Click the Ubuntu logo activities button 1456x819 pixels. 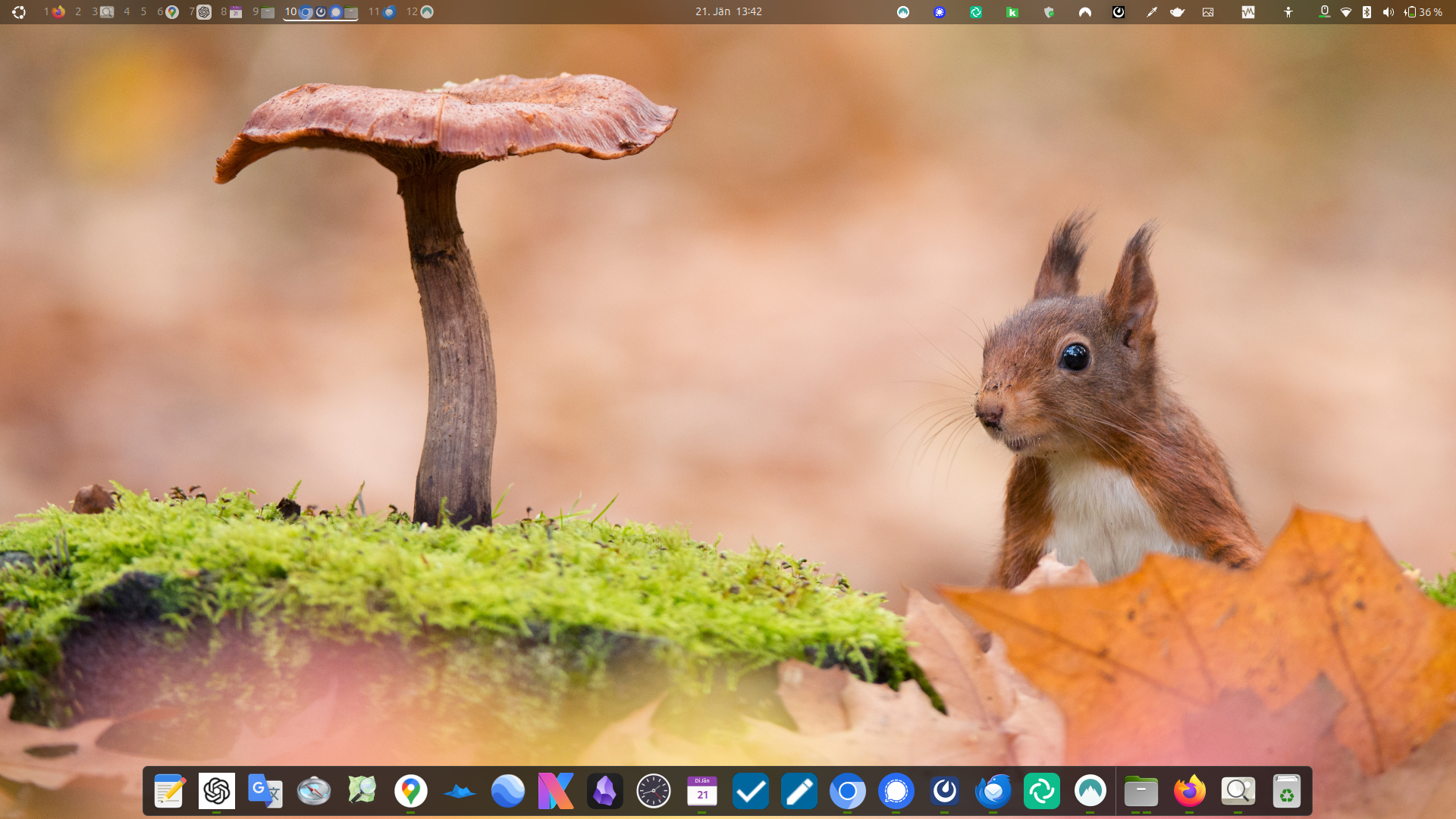click(x=19, y=12)
